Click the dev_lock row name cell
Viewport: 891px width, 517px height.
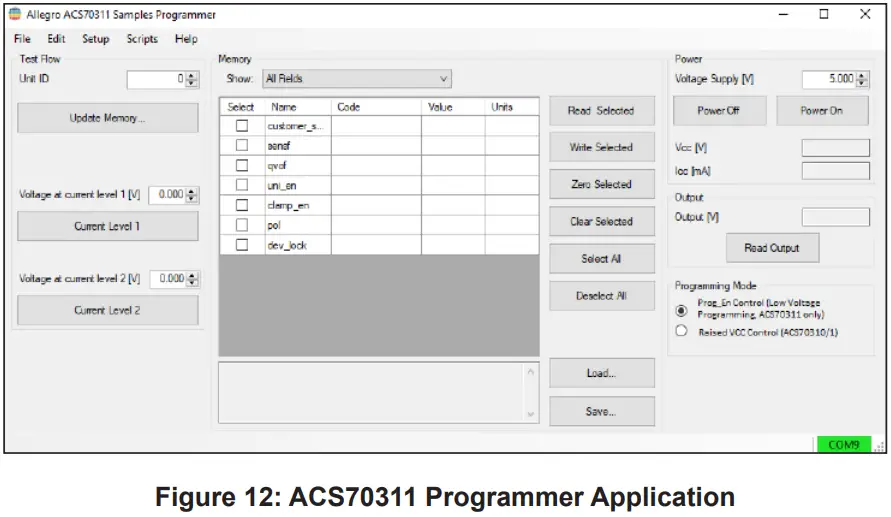[298, 245]
